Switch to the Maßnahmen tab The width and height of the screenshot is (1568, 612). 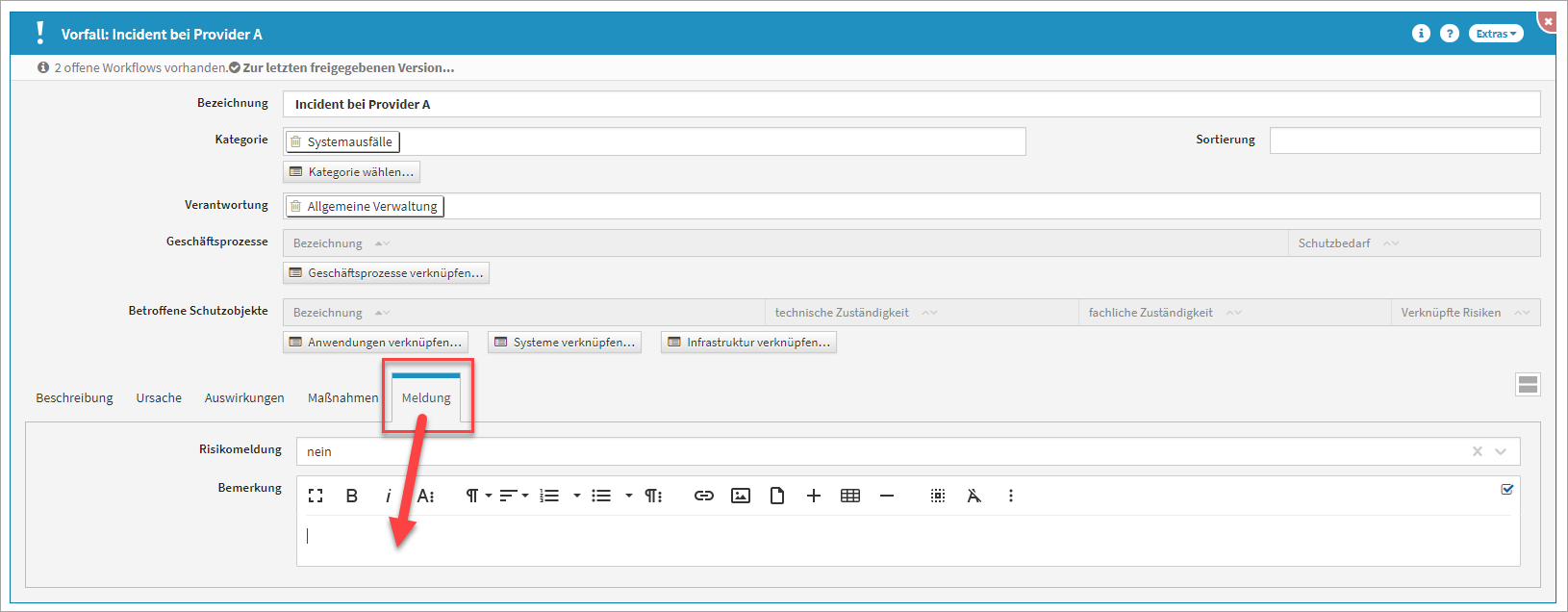coord(342,397)
